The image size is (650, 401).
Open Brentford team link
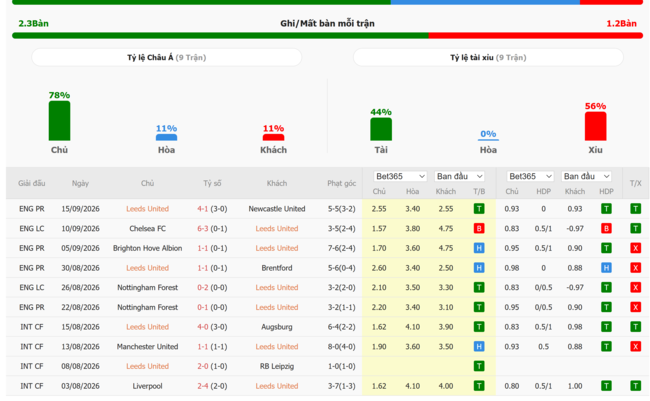(276, 268)
